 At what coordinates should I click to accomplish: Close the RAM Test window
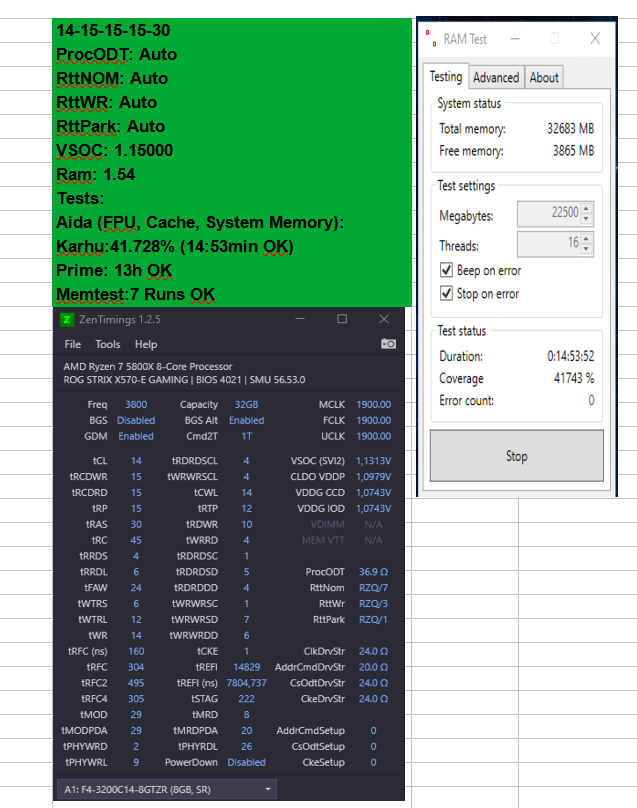point(595,39)
